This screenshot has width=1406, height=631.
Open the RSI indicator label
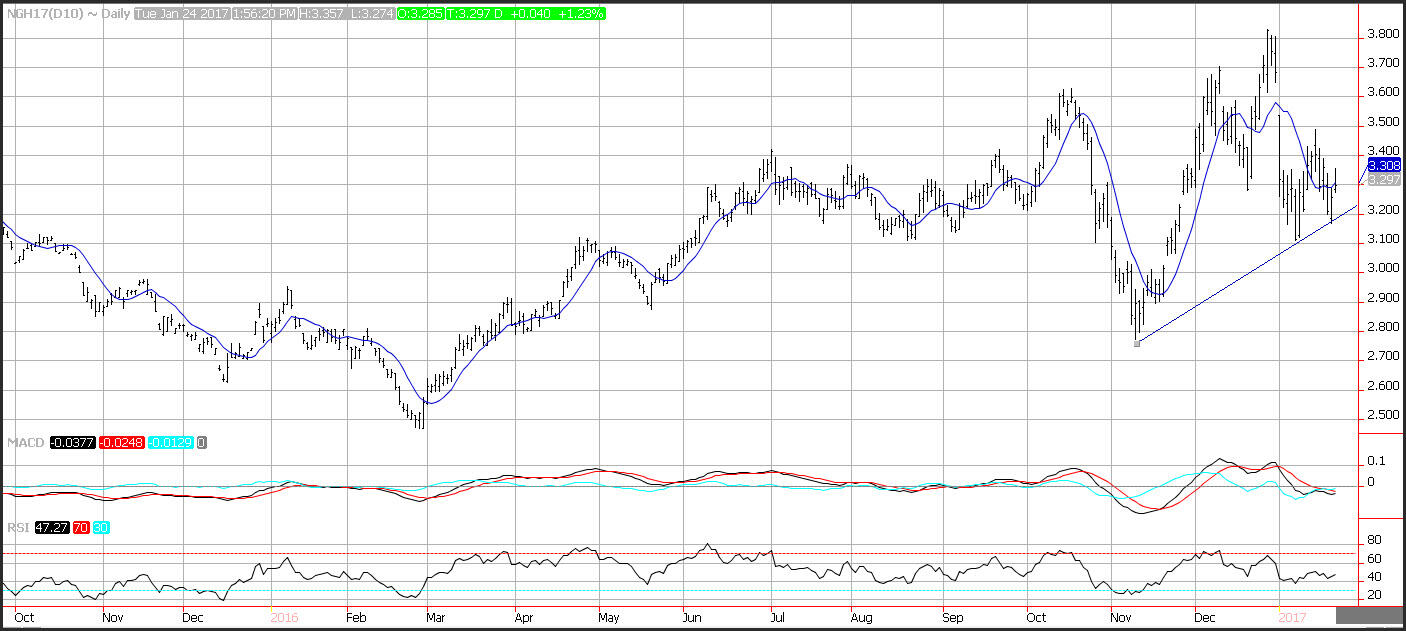click(x=17, y=527)
